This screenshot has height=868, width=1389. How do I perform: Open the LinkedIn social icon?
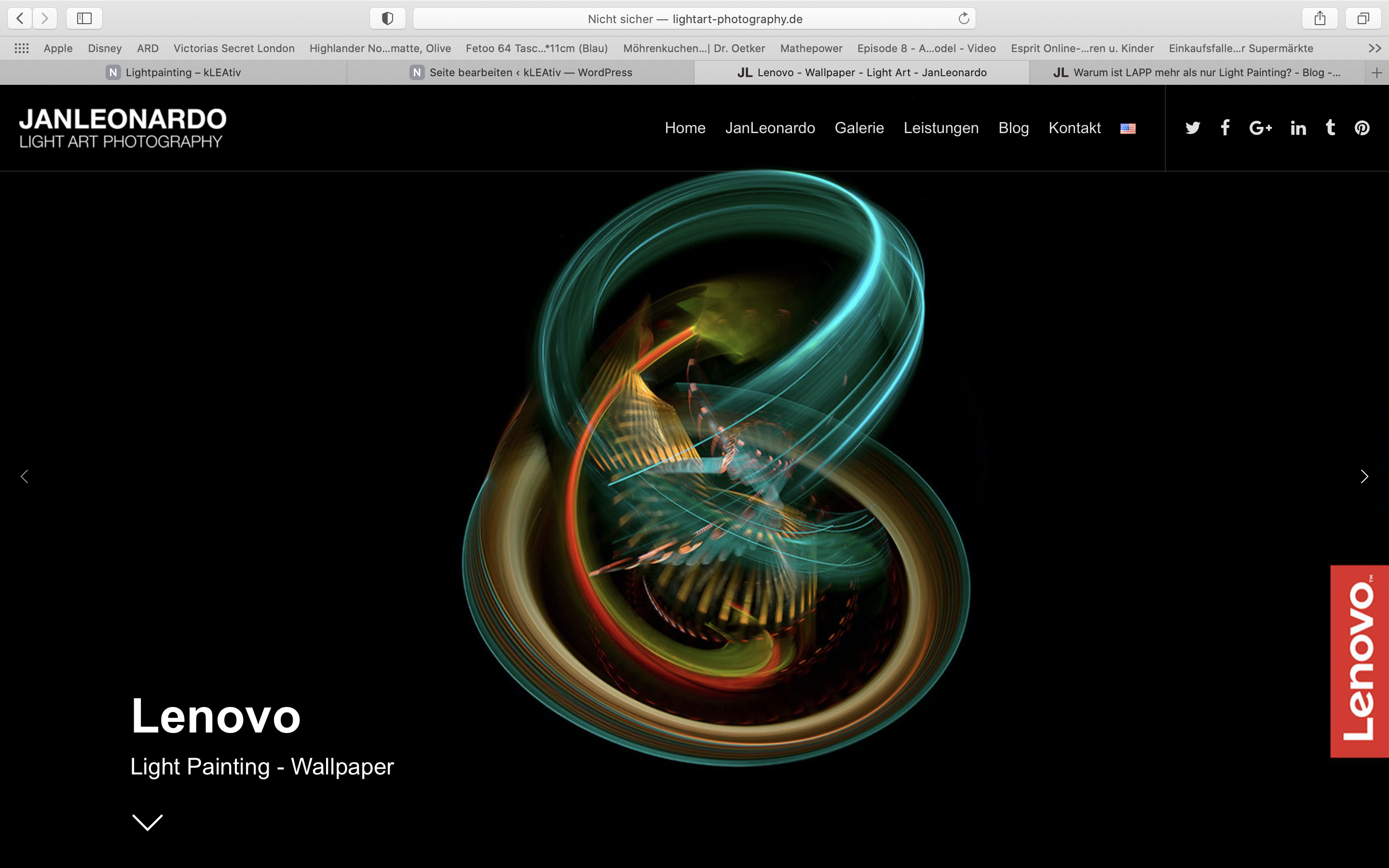[1298, 128]
